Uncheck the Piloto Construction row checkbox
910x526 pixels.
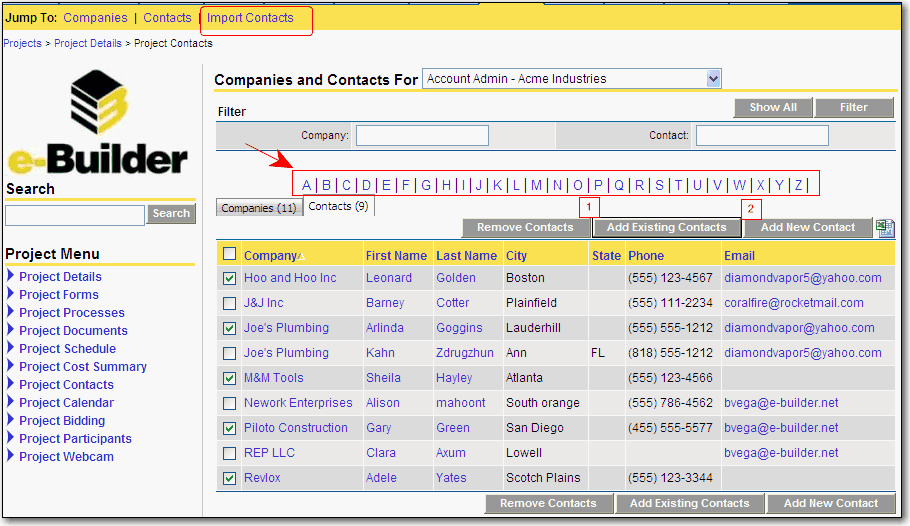pos(230,428)
